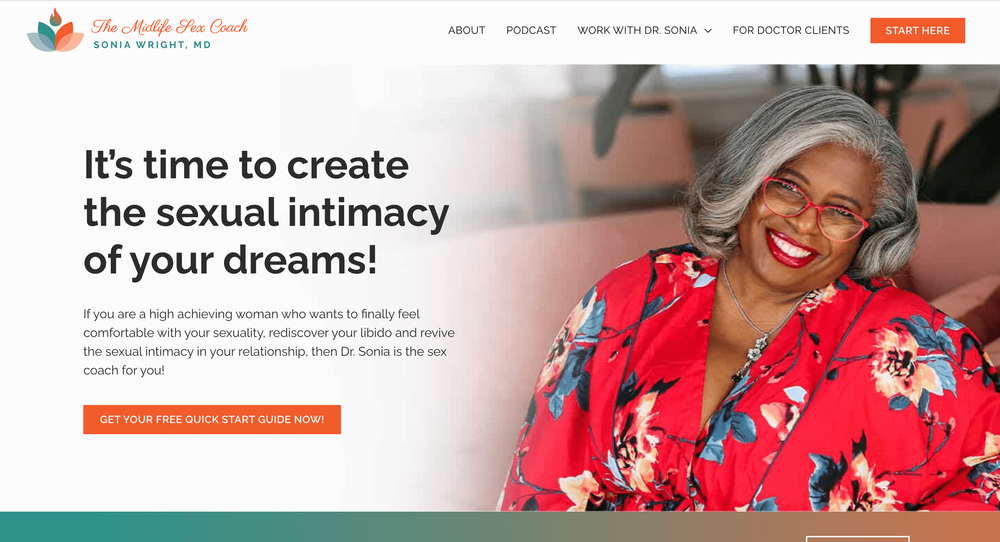Click the white outlined button at page bottom
The height and width of the screenshot is (542, 1000).
[x=858, y=539]
